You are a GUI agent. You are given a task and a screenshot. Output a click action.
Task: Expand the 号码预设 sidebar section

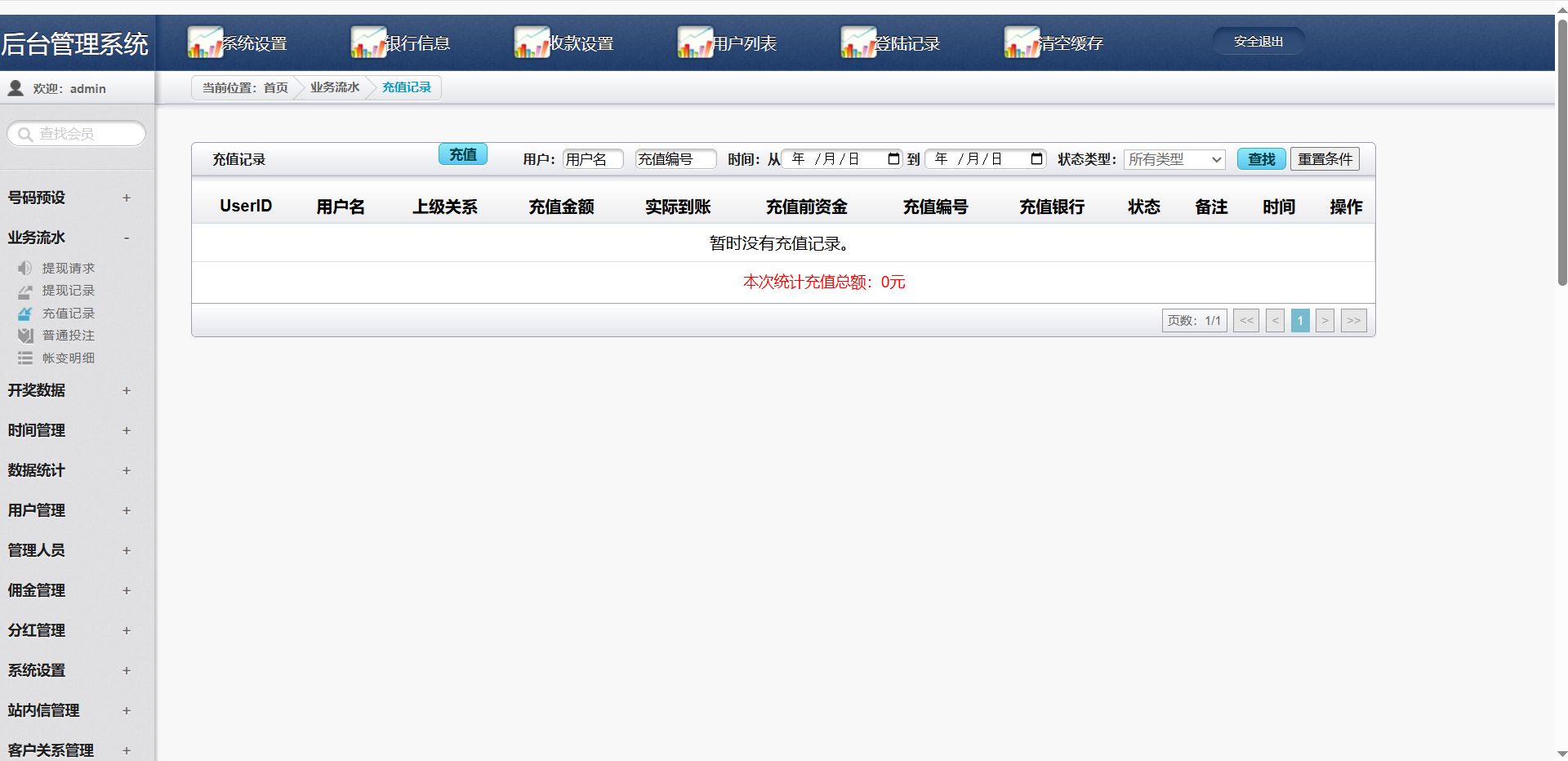coord(127,198)
